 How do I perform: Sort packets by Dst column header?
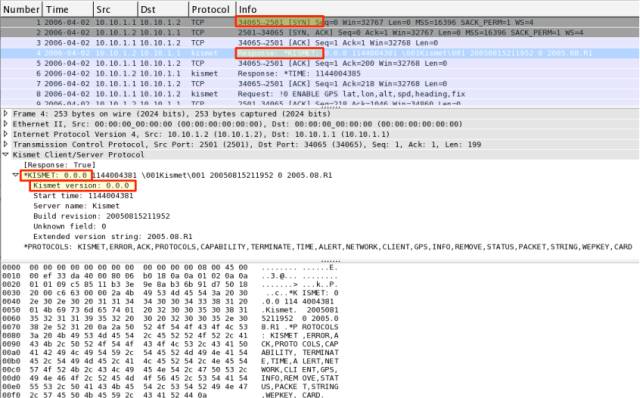(x=163, y=9)
